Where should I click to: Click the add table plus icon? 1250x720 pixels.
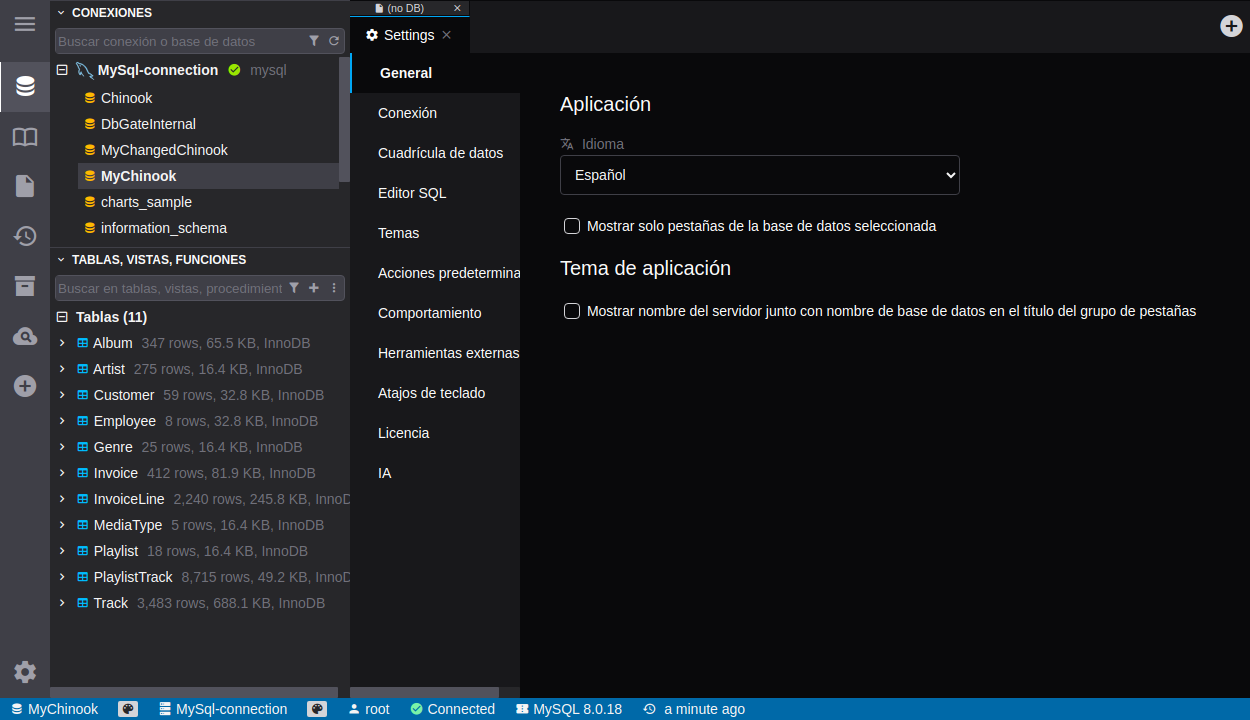pos(313,288)
